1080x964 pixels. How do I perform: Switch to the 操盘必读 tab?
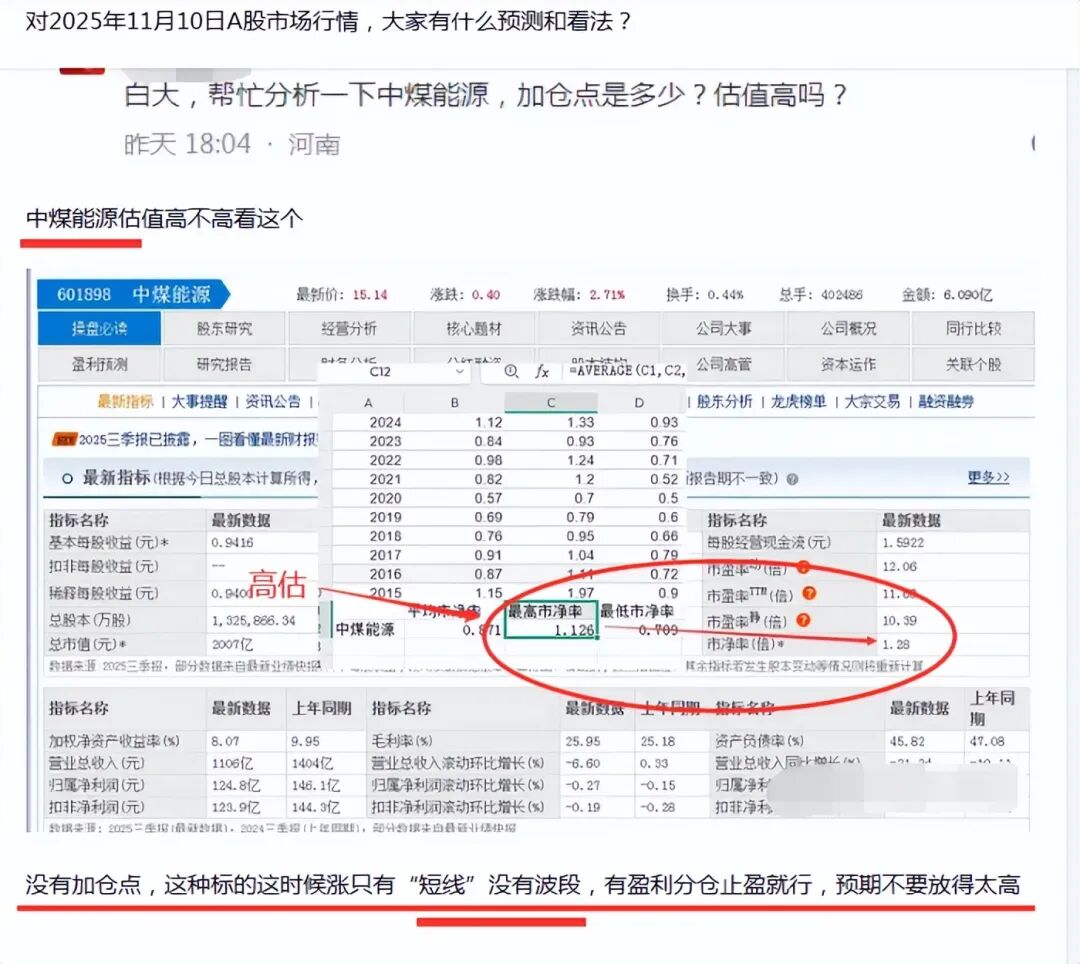100,328
